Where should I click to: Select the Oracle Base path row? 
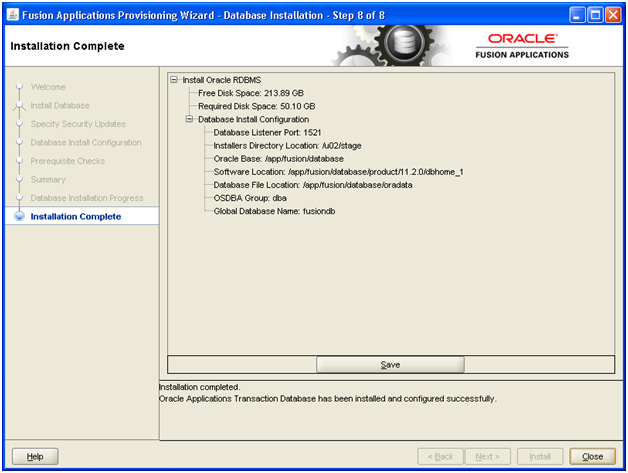[278, 159]
